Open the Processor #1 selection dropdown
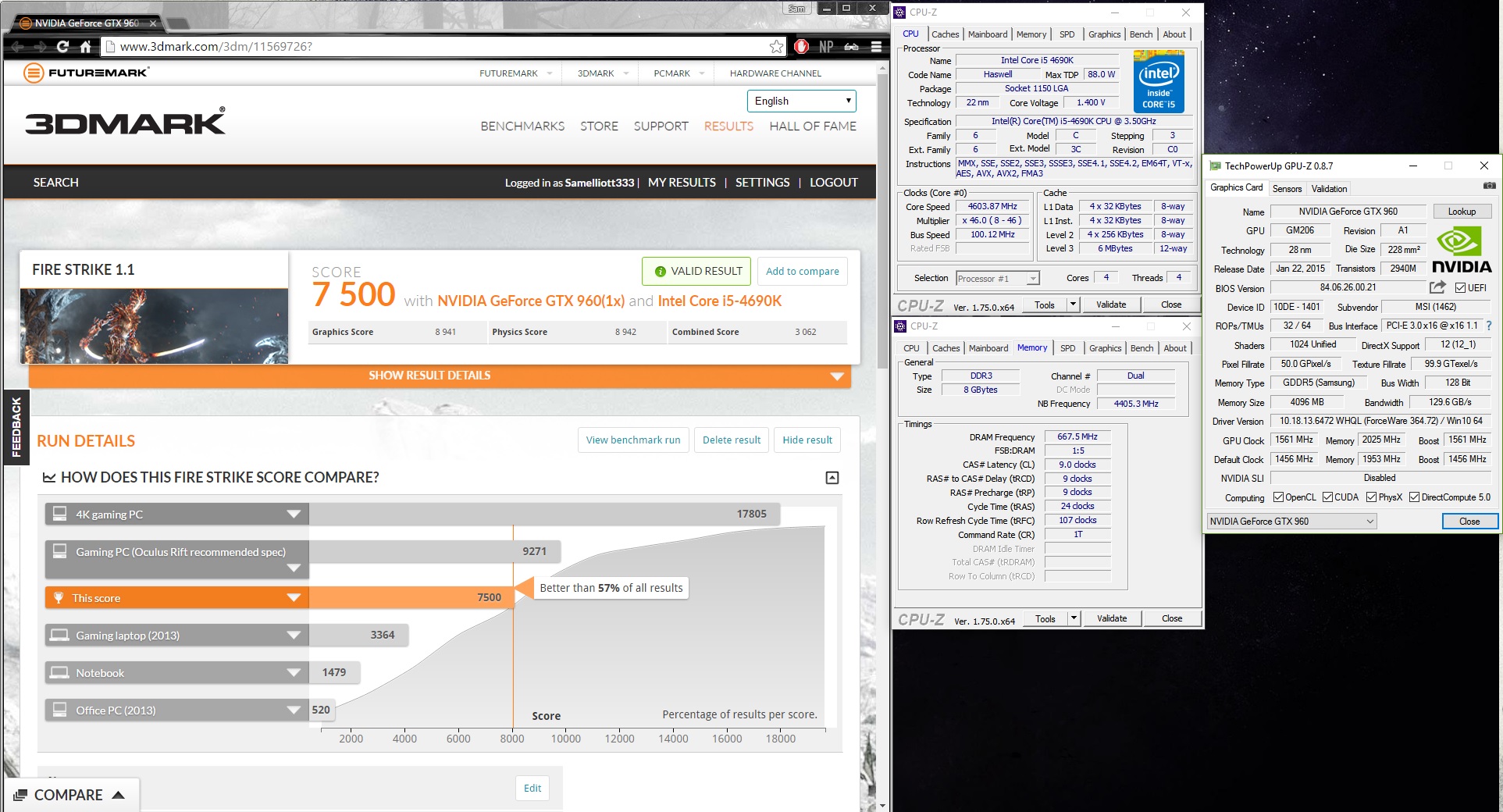 pos(998,279)
